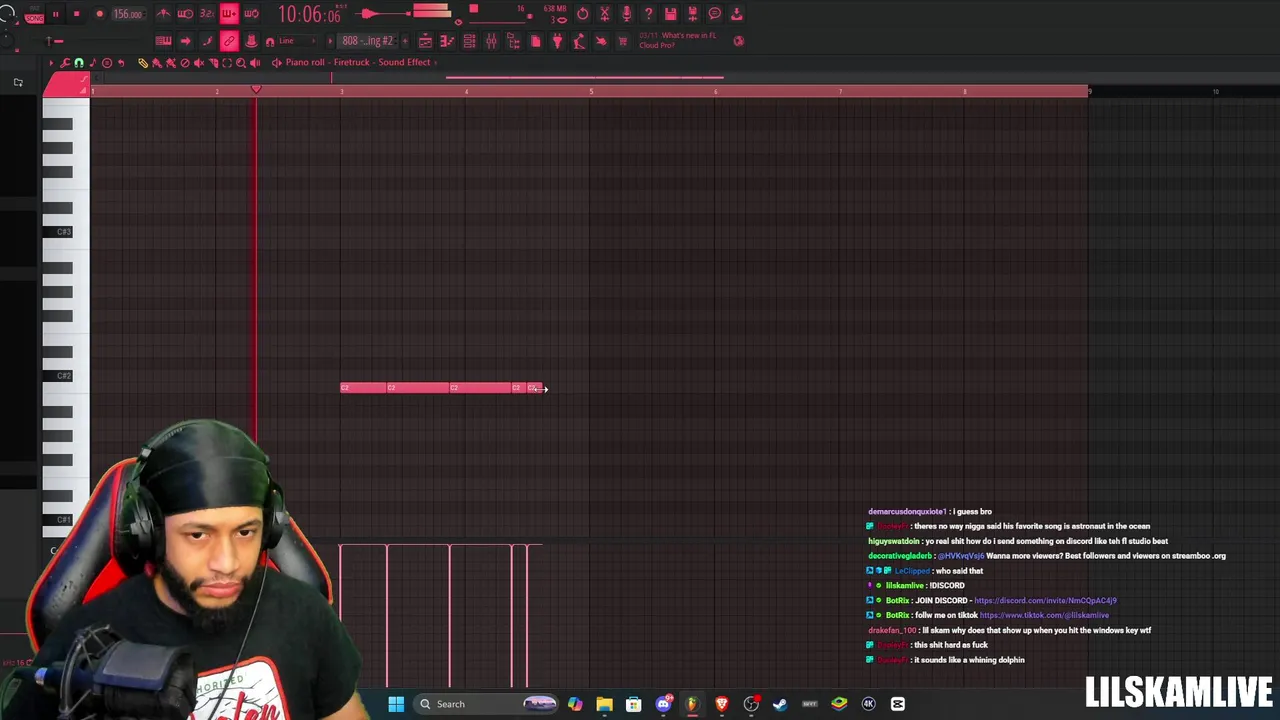Image resolution: width=1280 pixels, height=720 pixels.
Task: Open the Browser panel
Action: 513,41
